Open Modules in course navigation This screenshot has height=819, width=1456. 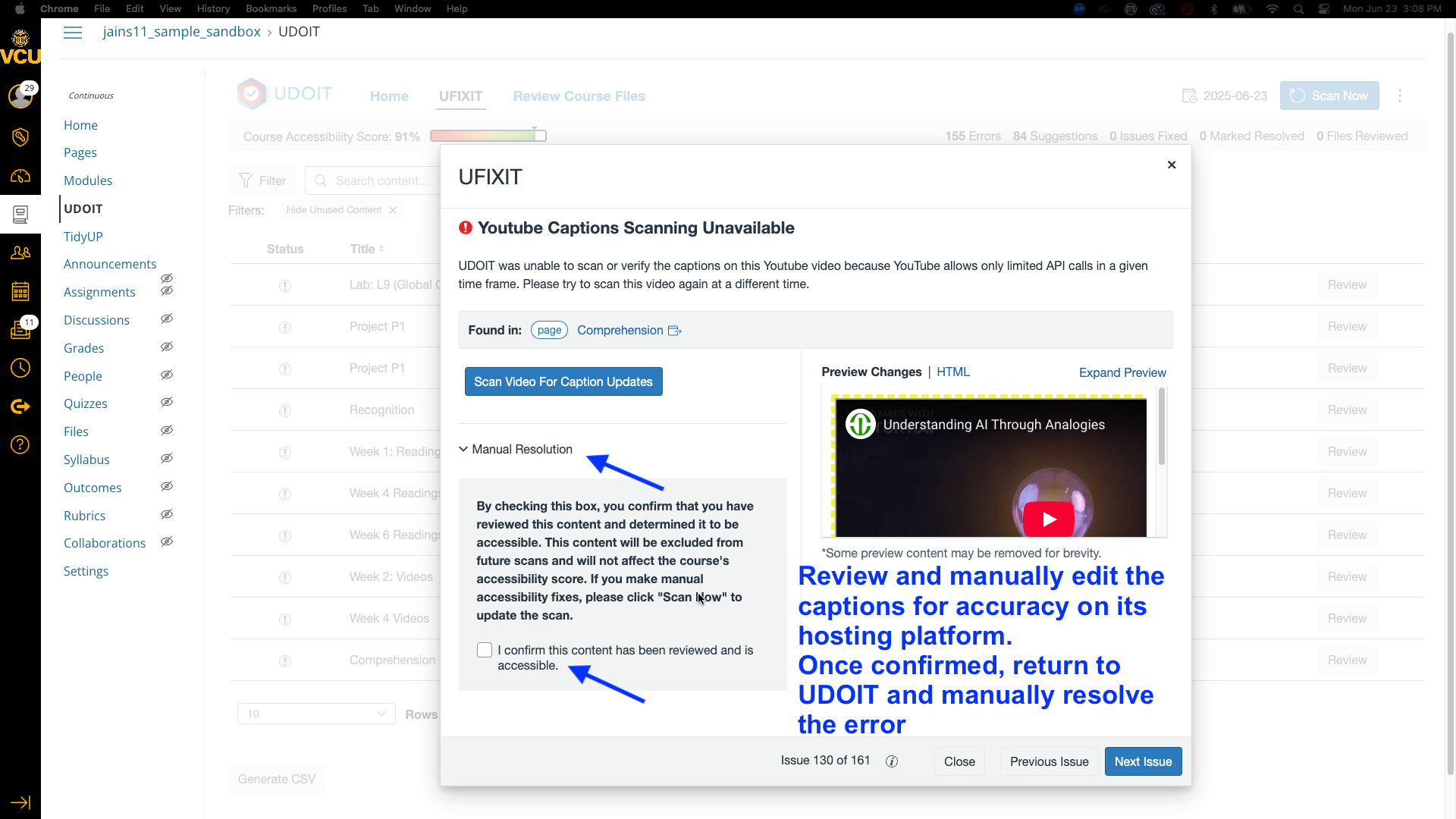click(88, 180)
